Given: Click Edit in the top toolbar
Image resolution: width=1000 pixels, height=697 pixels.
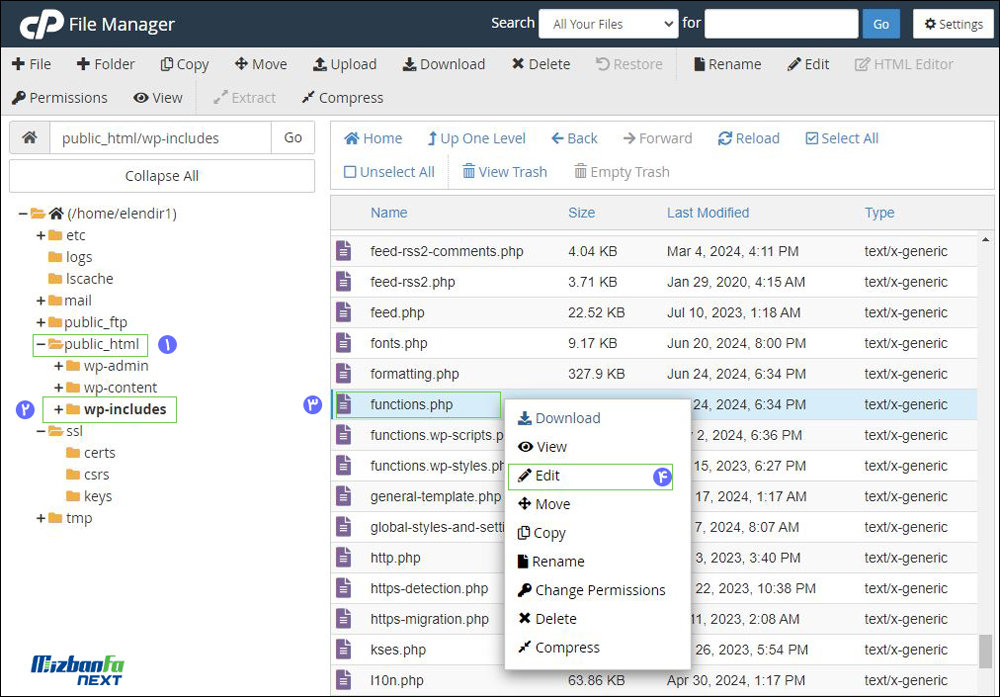Looking at the screenshot, I should click(x=808, y=64).
